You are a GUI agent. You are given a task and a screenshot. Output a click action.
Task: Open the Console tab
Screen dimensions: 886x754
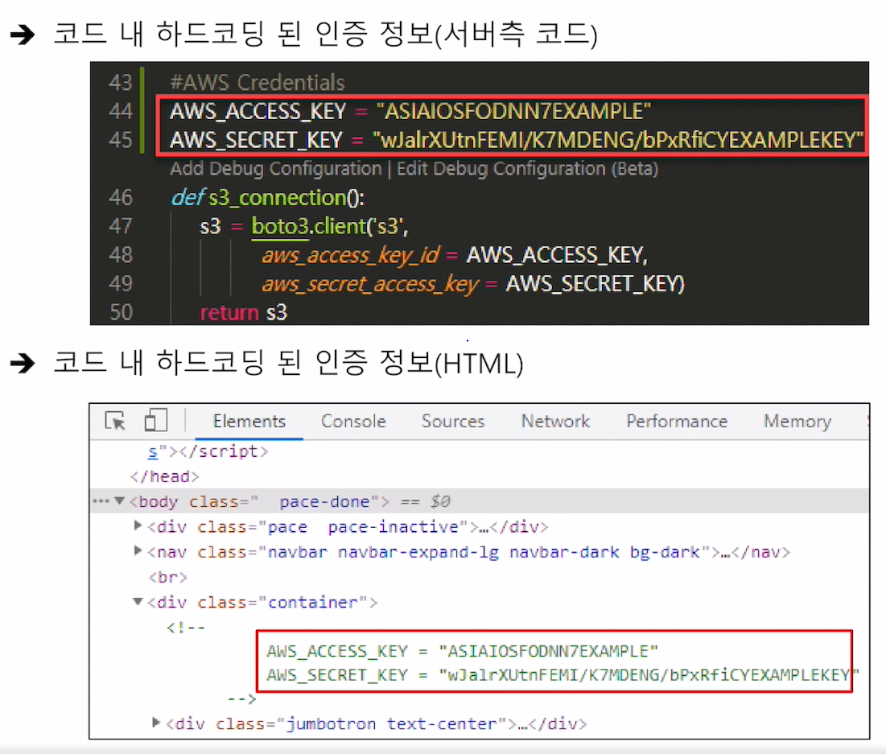point(353,421)
